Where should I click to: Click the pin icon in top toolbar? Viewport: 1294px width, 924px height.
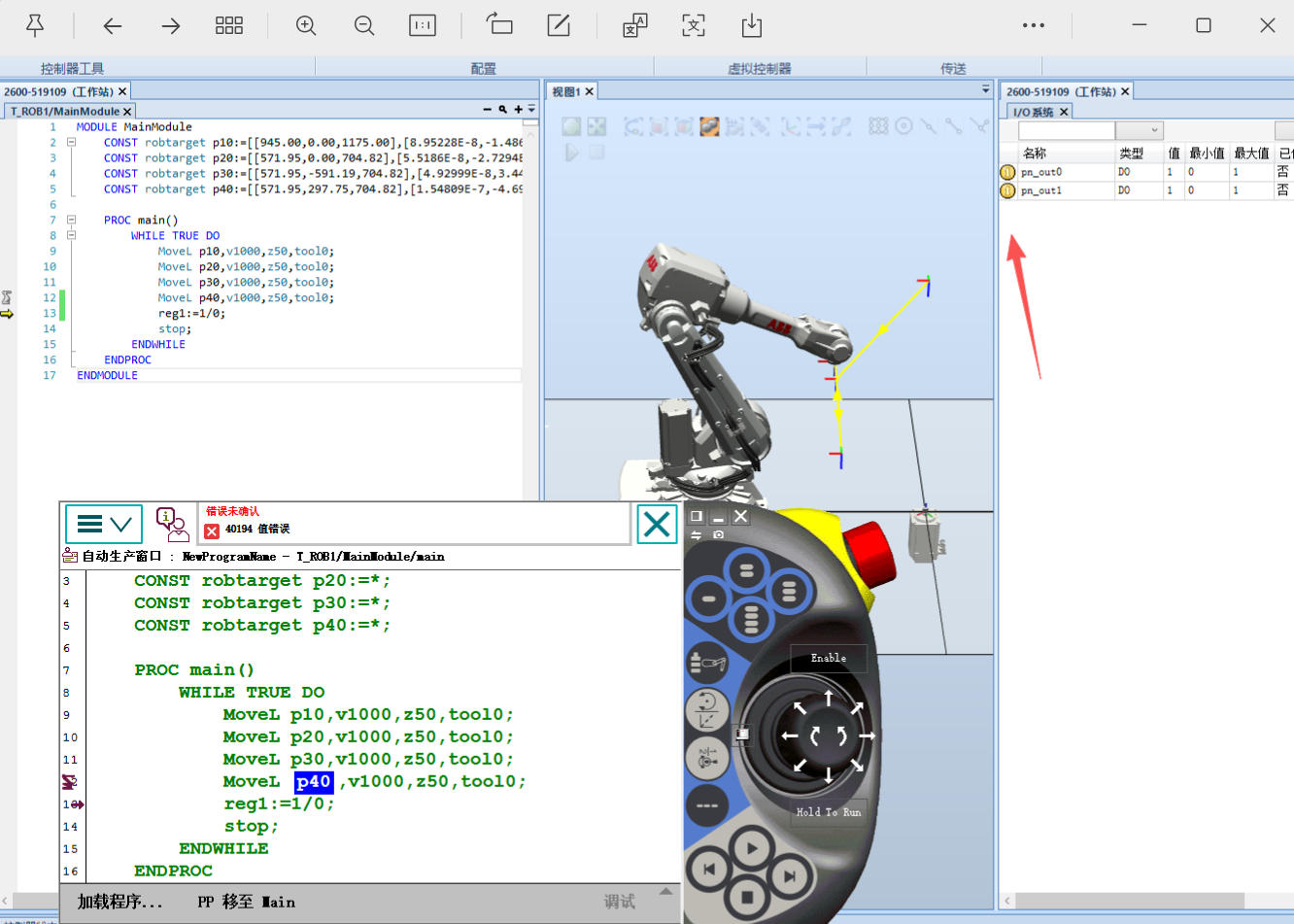(x=35, y=26)
